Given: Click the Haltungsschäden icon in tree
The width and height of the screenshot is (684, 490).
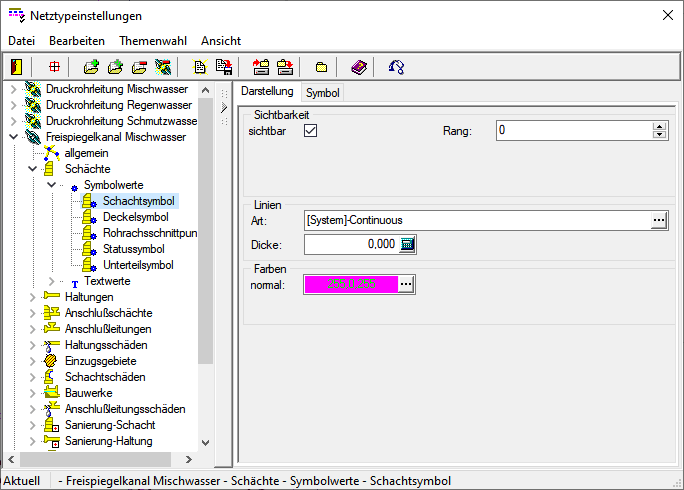Looking at the screenshot, I should 52,345.
